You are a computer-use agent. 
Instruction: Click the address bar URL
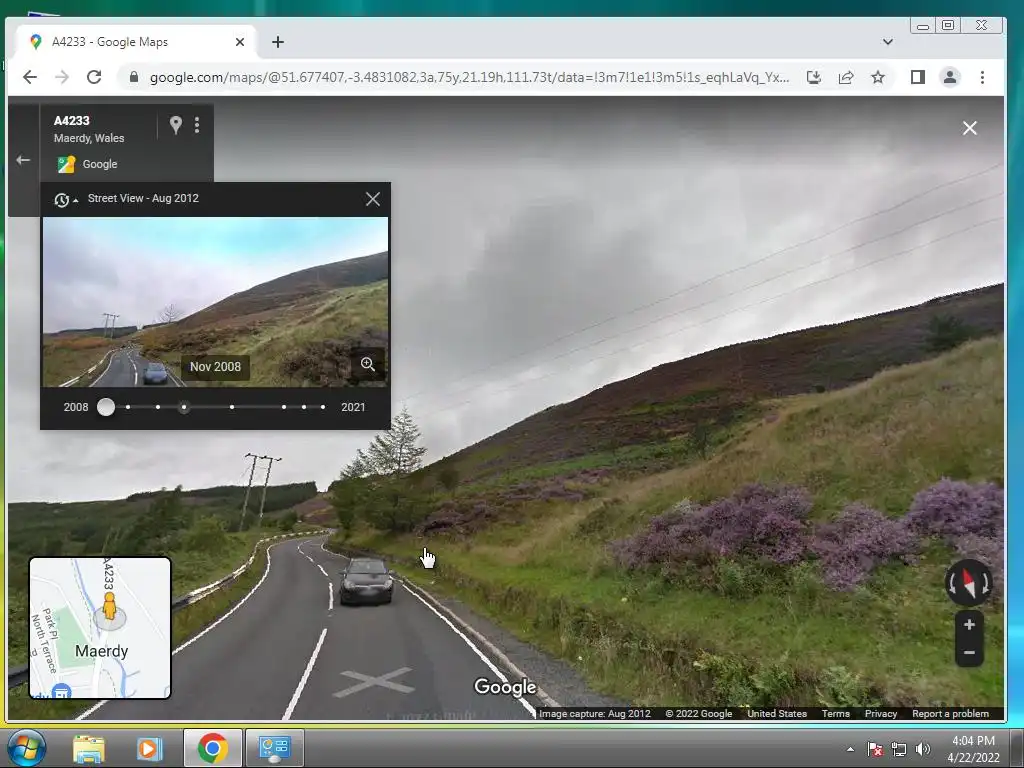click(469, 78)
